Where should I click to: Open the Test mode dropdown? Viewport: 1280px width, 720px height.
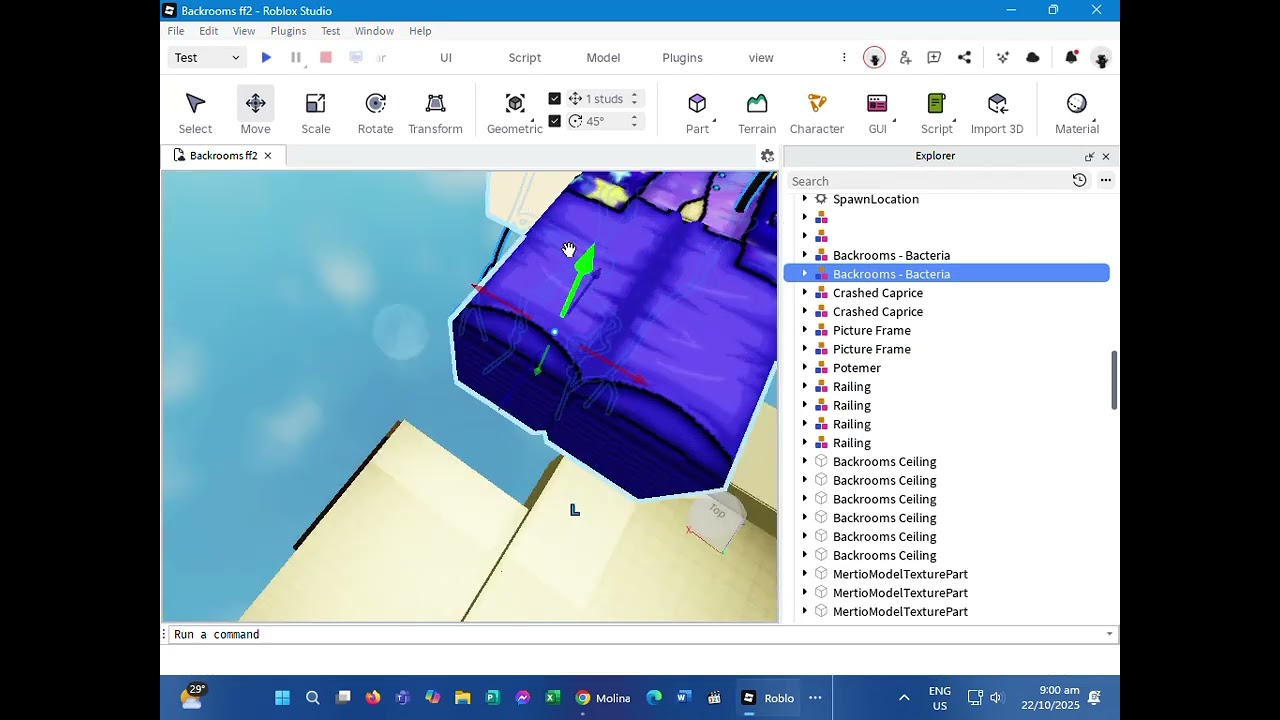click(207, 58)
